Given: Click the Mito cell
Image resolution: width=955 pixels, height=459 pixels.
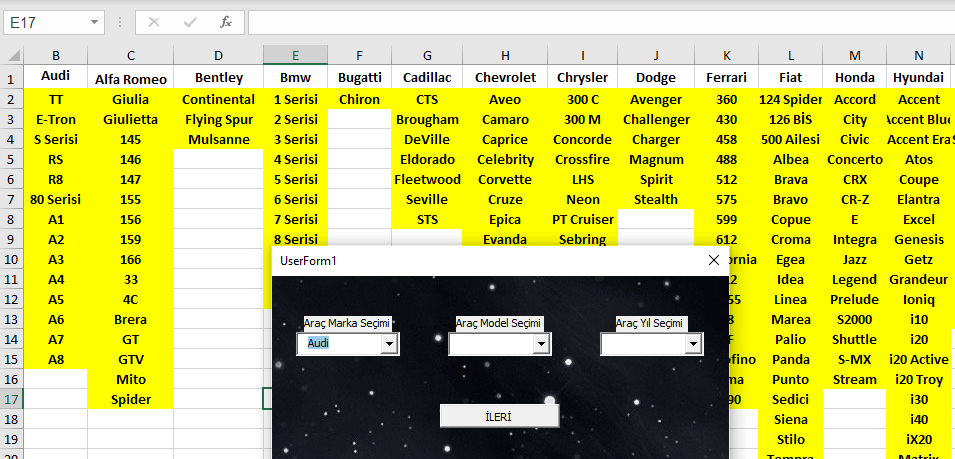Looking at the screenshot, I should [131, 379].
